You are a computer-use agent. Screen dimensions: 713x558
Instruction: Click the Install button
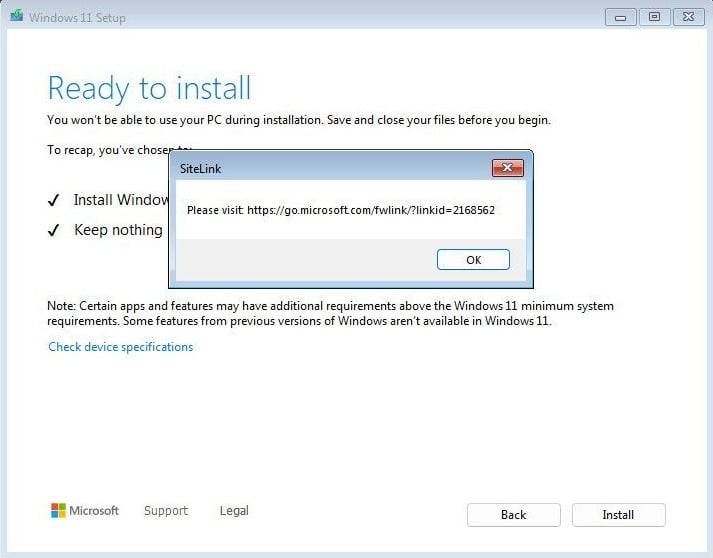click(x=618, y=515)
